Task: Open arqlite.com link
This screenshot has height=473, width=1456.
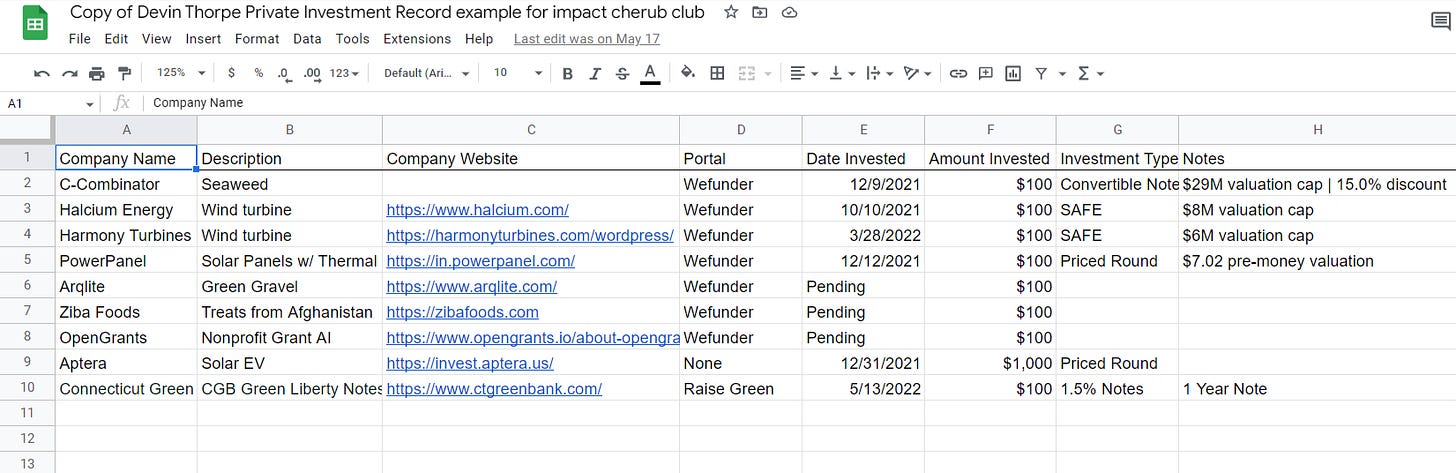Action: point(471,286)
